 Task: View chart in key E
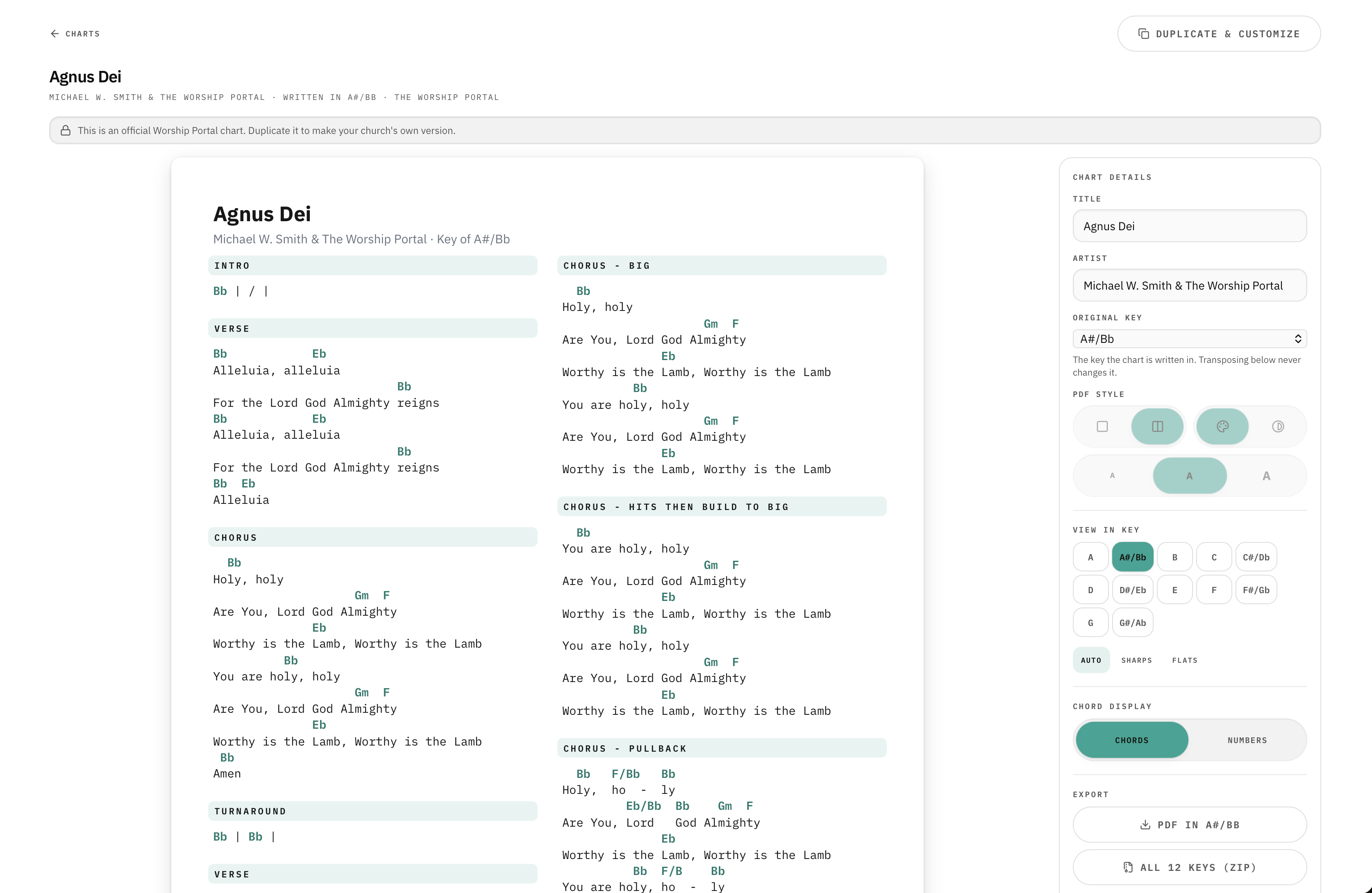click(x=1174, y=590)
